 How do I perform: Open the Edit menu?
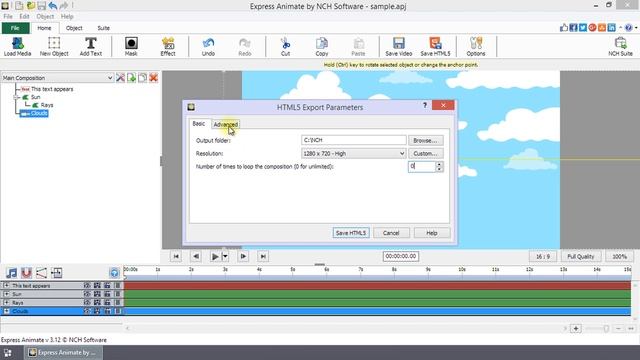point(24,16)
